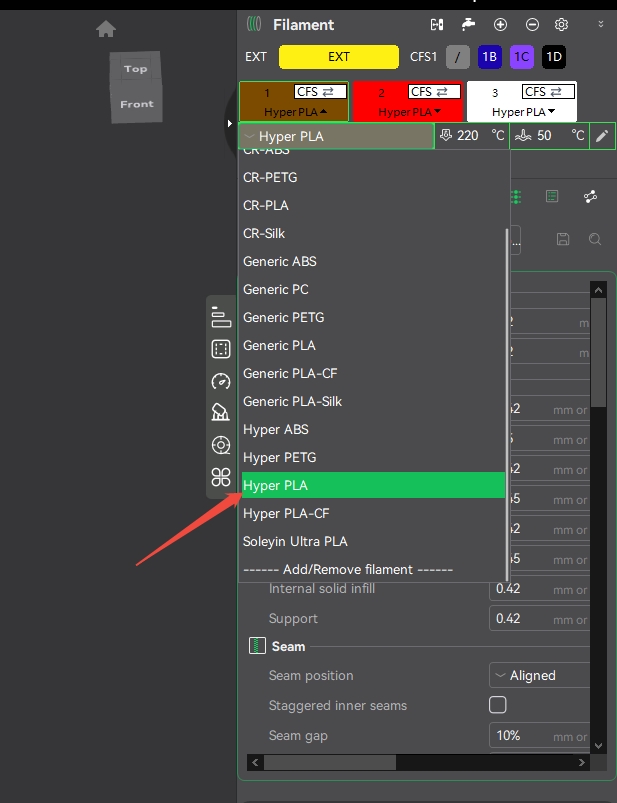The width and height of the screenshot is (617, 803).
Task: Expand filament slot 2 Hyper PLA dropdown
Action: (x=410, y=112)
